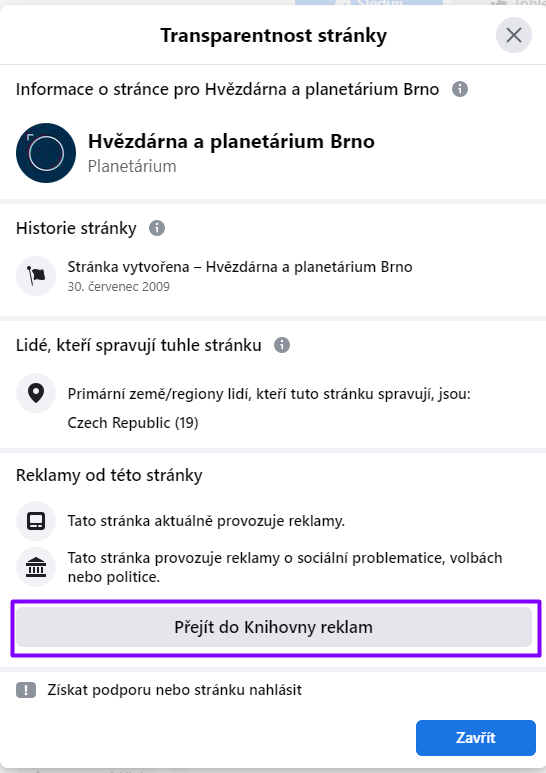Select Získat podporu nebo stránku nahlásit
This screenshot has height=773, width=546.
click(174, 690)
